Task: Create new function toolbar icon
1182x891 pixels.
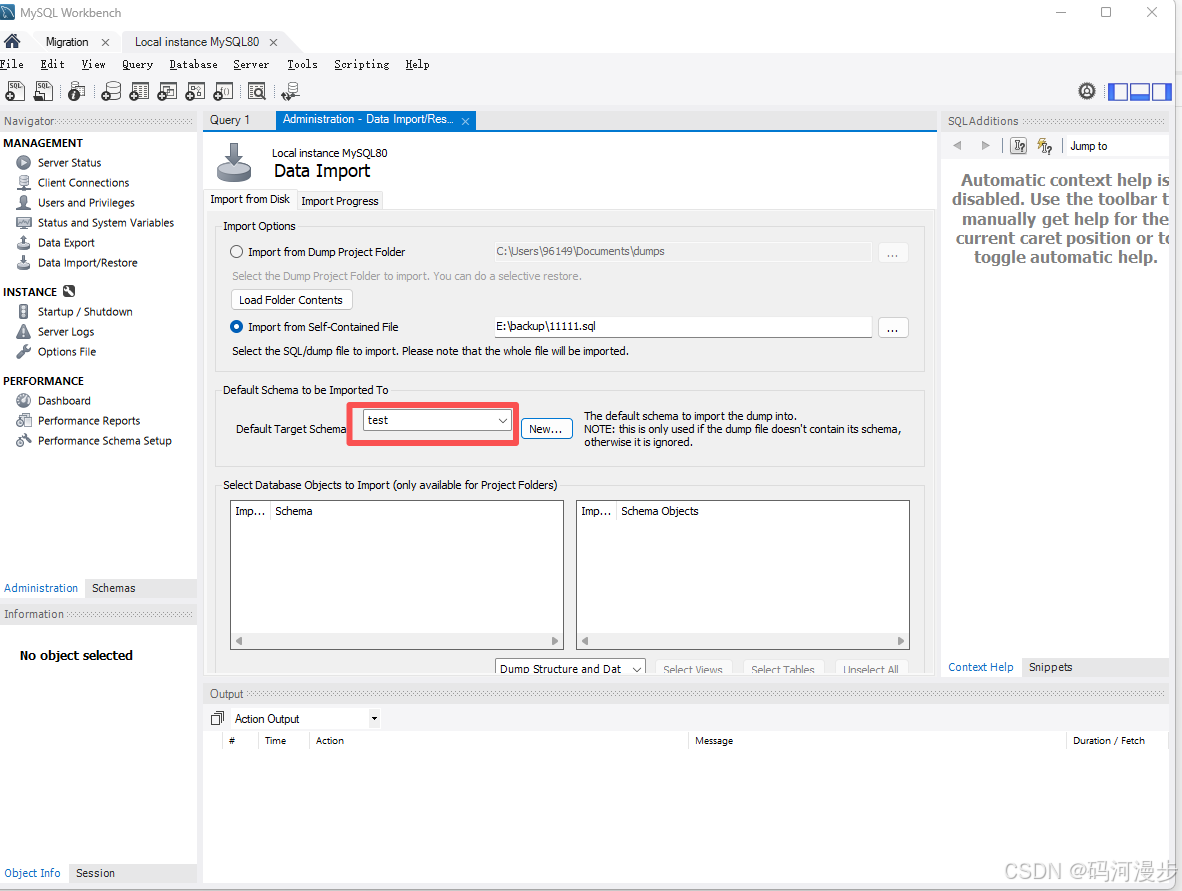Action: (223, 91)
